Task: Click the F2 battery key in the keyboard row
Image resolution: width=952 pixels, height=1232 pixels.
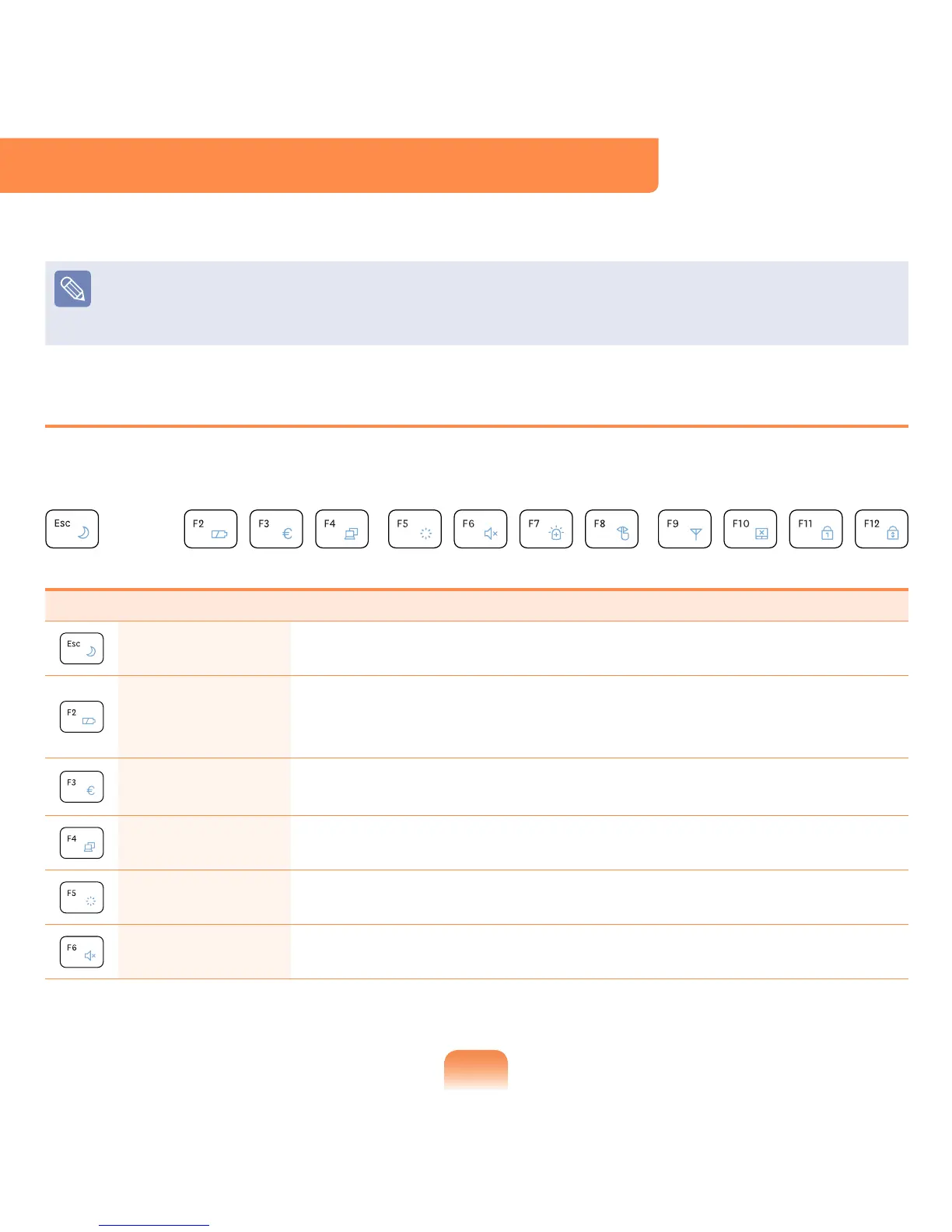Action: click(211, 529)
